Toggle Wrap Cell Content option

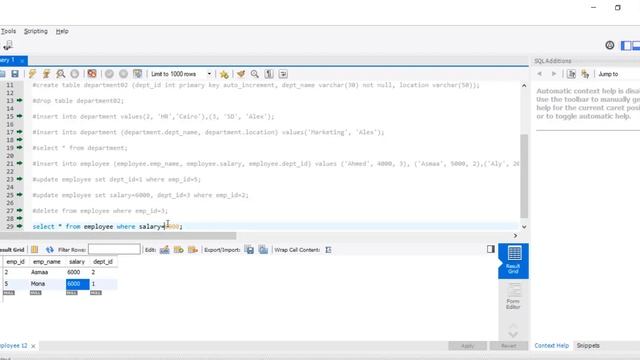point(328,249)
